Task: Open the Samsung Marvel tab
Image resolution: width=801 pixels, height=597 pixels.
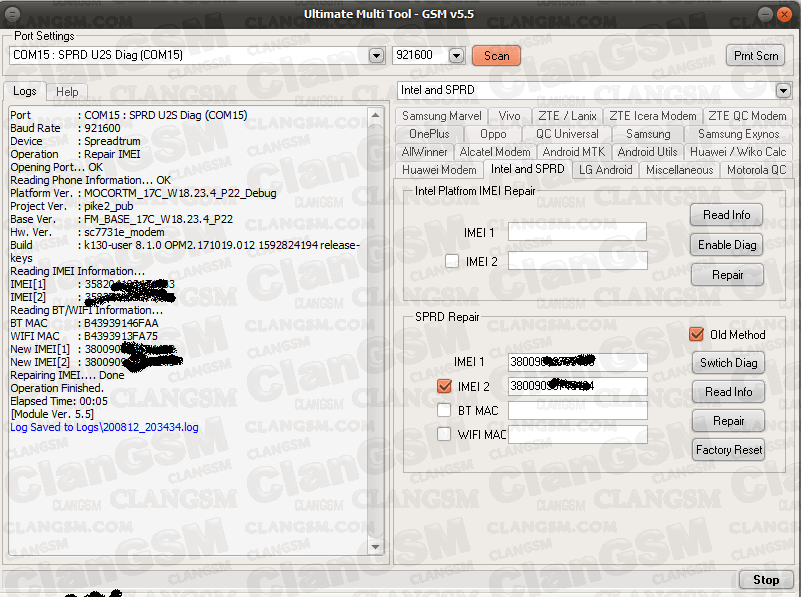Action: [x=441, y=116]
